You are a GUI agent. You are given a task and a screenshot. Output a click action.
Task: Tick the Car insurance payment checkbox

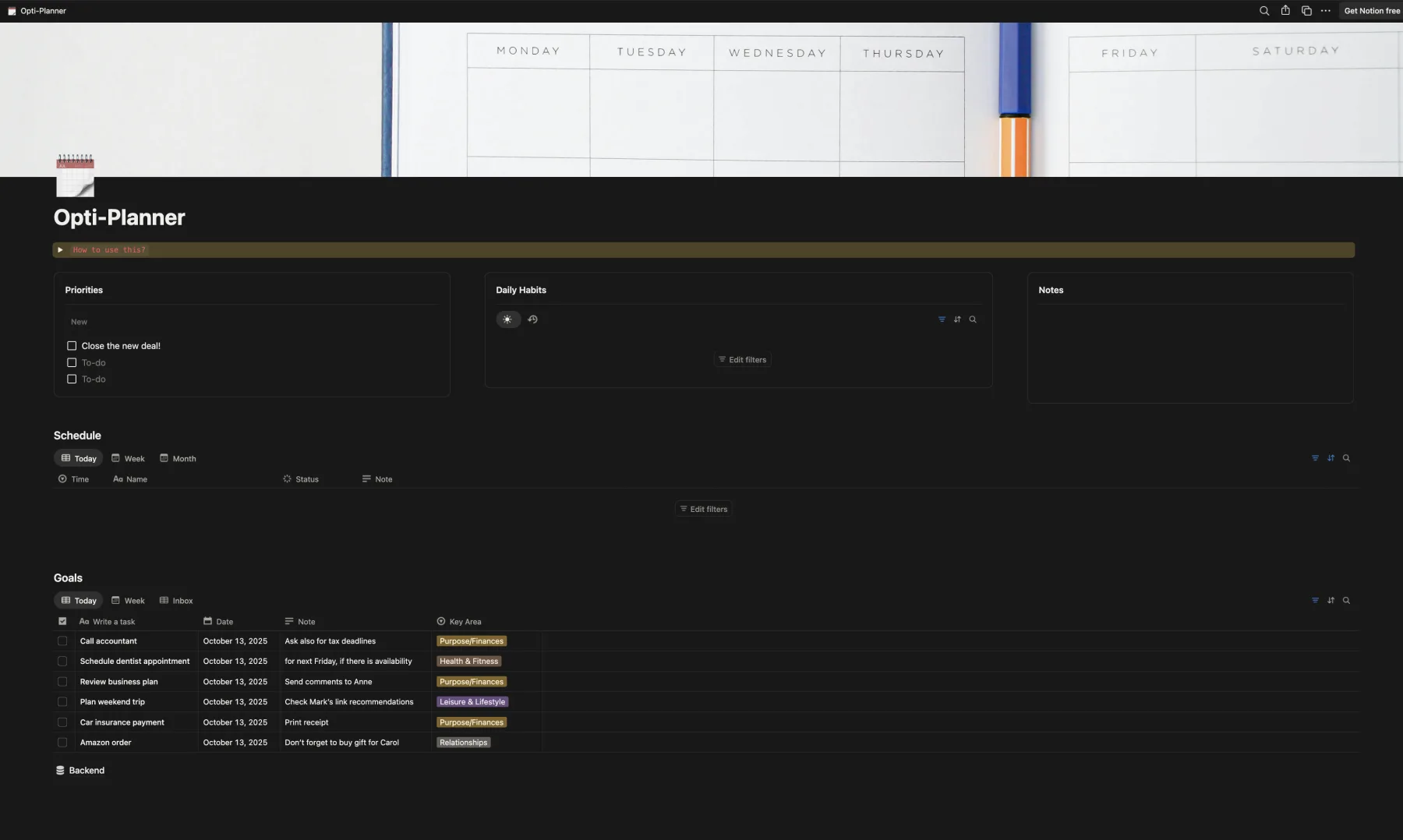[x=62, y=722]
